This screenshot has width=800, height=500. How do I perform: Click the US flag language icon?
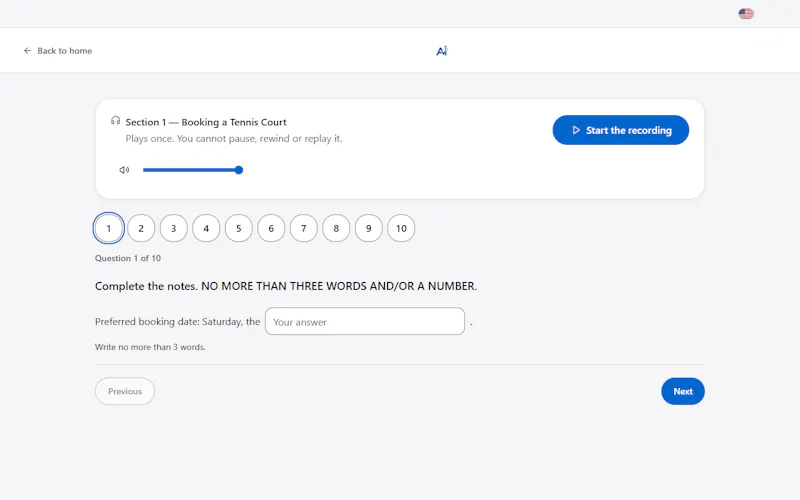(x=746, y=14)
